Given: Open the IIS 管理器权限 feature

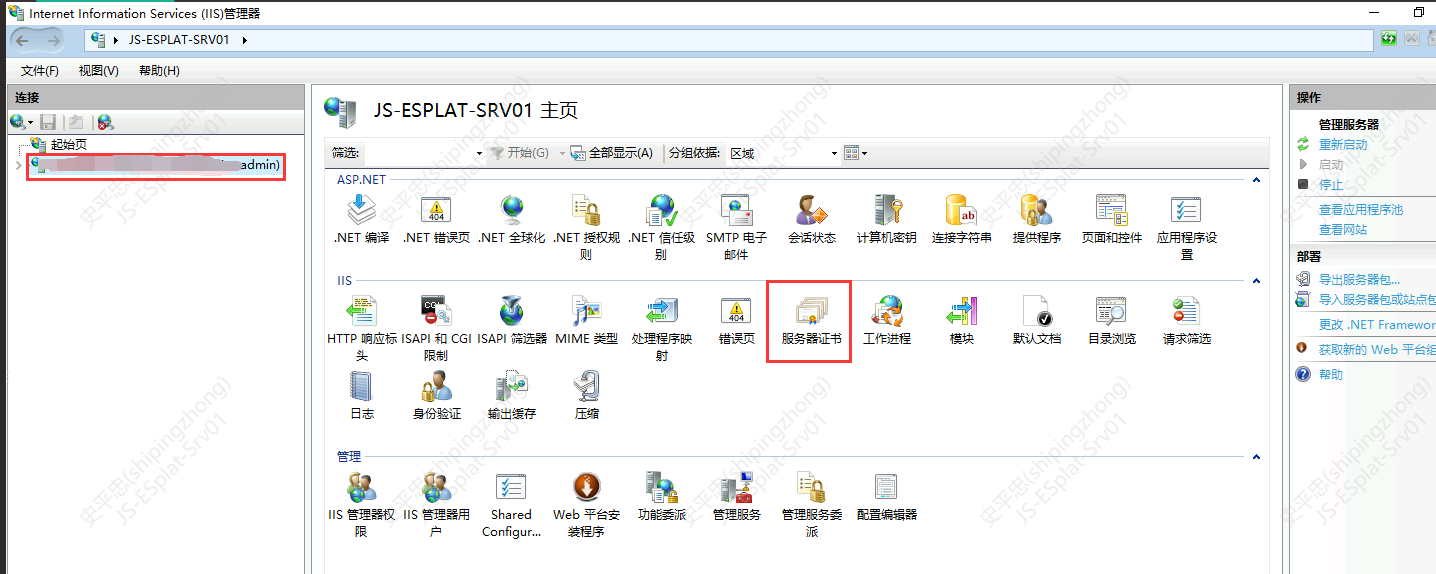Looking at the screenshot, I should pos(361,504).
